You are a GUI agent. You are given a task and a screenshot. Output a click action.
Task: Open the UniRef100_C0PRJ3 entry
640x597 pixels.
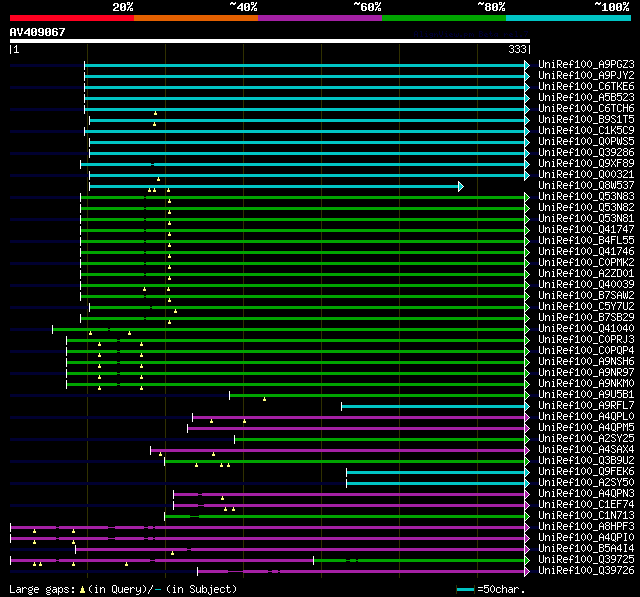point(586,340)
